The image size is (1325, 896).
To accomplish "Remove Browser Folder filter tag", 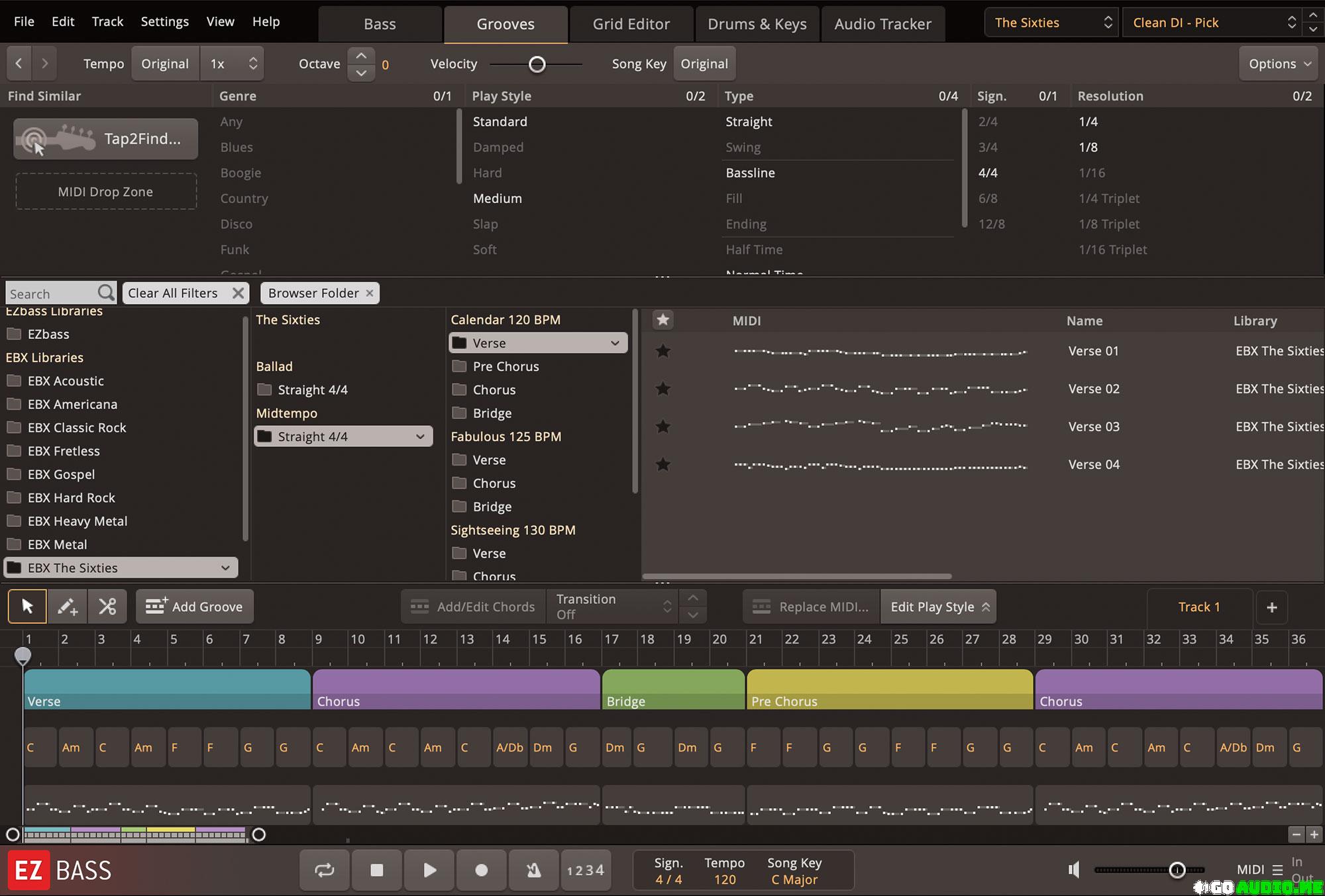I will 370,293.
